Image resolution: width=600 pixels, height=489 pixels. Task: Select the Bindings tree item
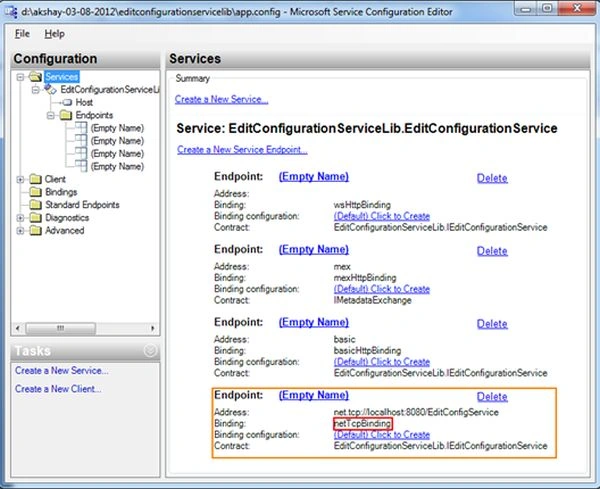point(61,192)
